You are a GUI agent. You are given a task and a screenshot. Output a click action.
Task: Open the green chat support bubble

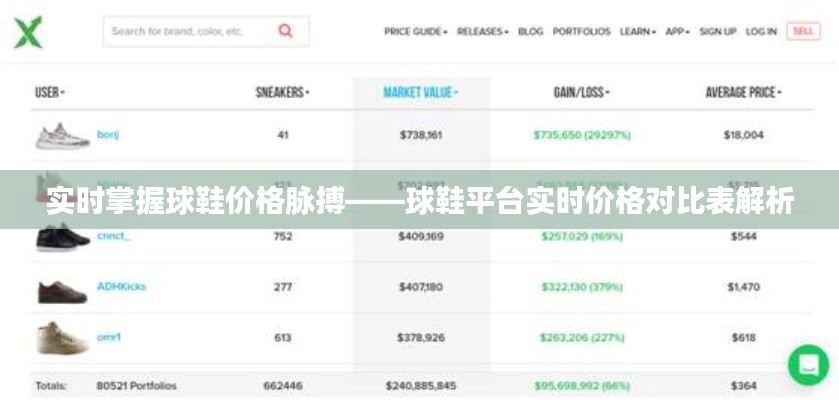click(x=808, y=365)
